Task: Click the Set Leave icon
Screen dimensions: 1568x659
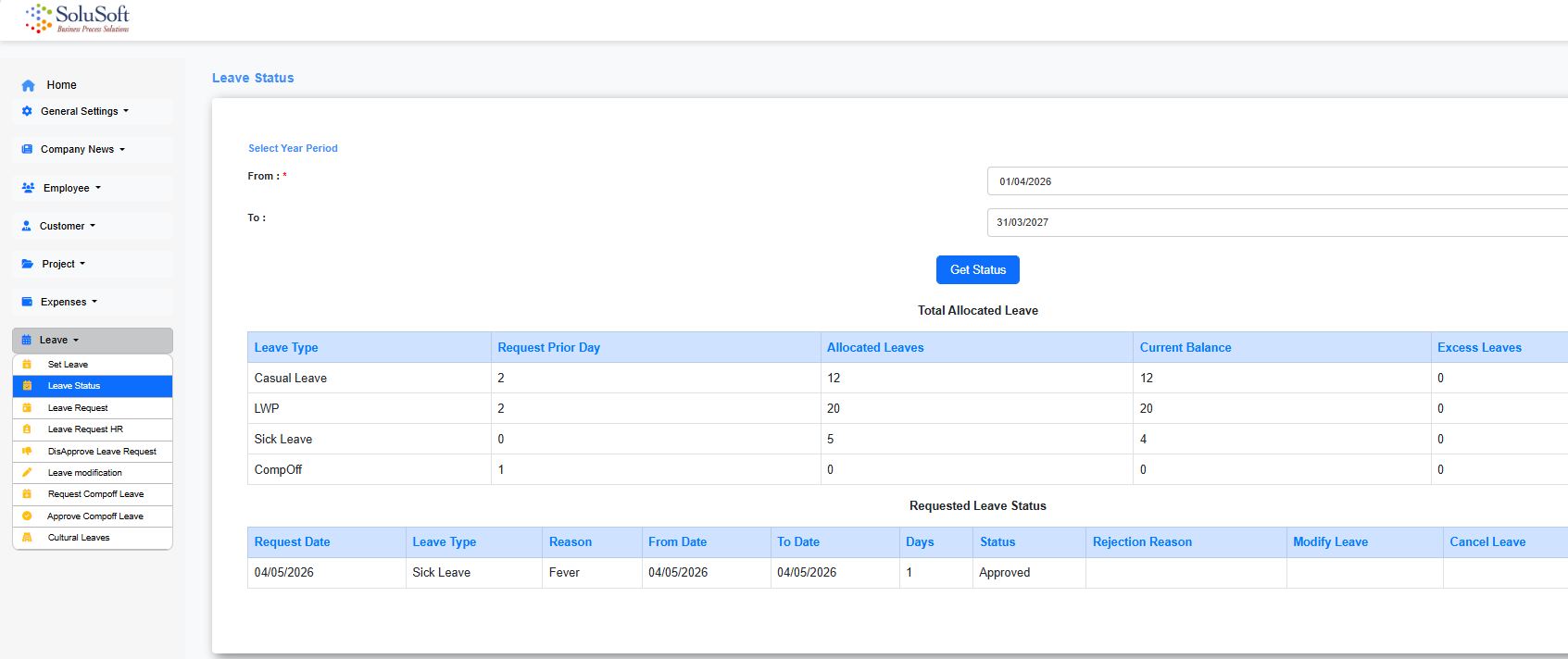Action: pyautogui.click(x=27, y=365)
